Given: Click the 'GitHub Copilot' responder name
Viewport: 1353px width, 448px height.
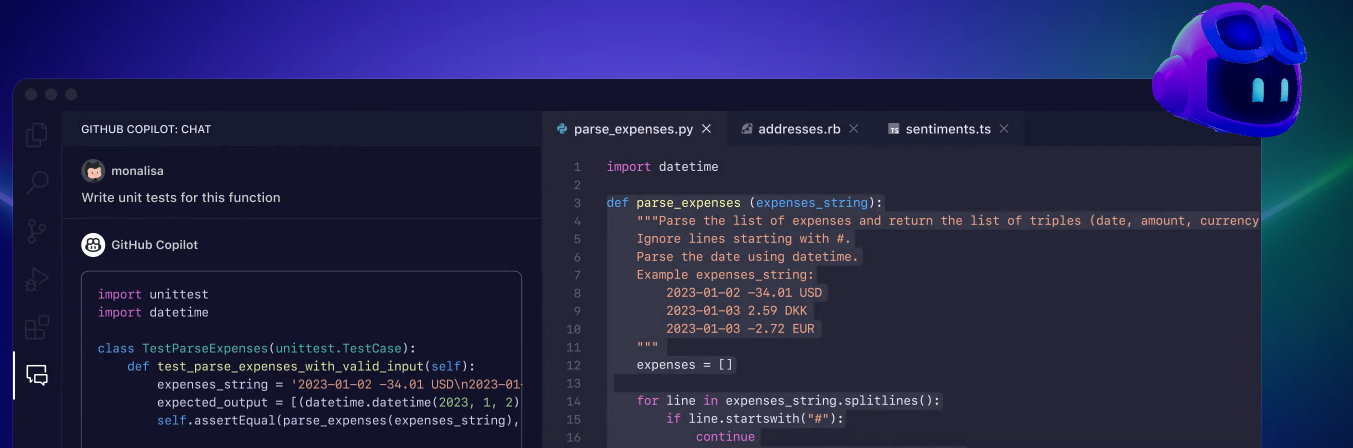Looking at the screenshot, I should [155, 244].
